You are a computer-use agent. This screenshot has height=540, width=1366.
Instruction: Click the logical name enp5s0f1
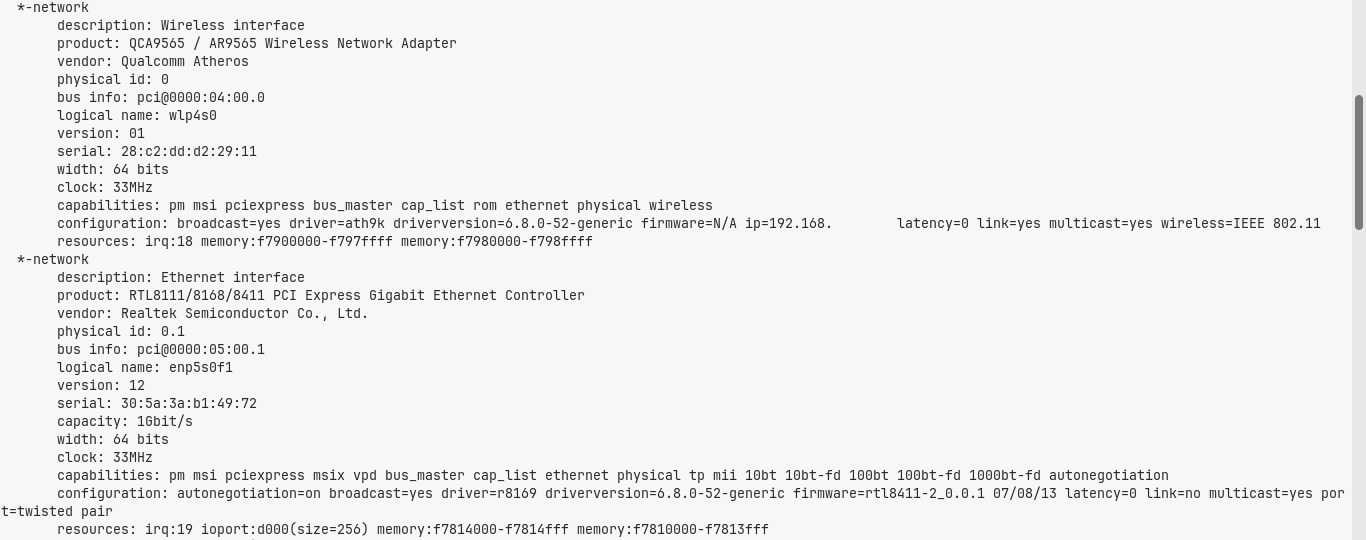(201, 368)
